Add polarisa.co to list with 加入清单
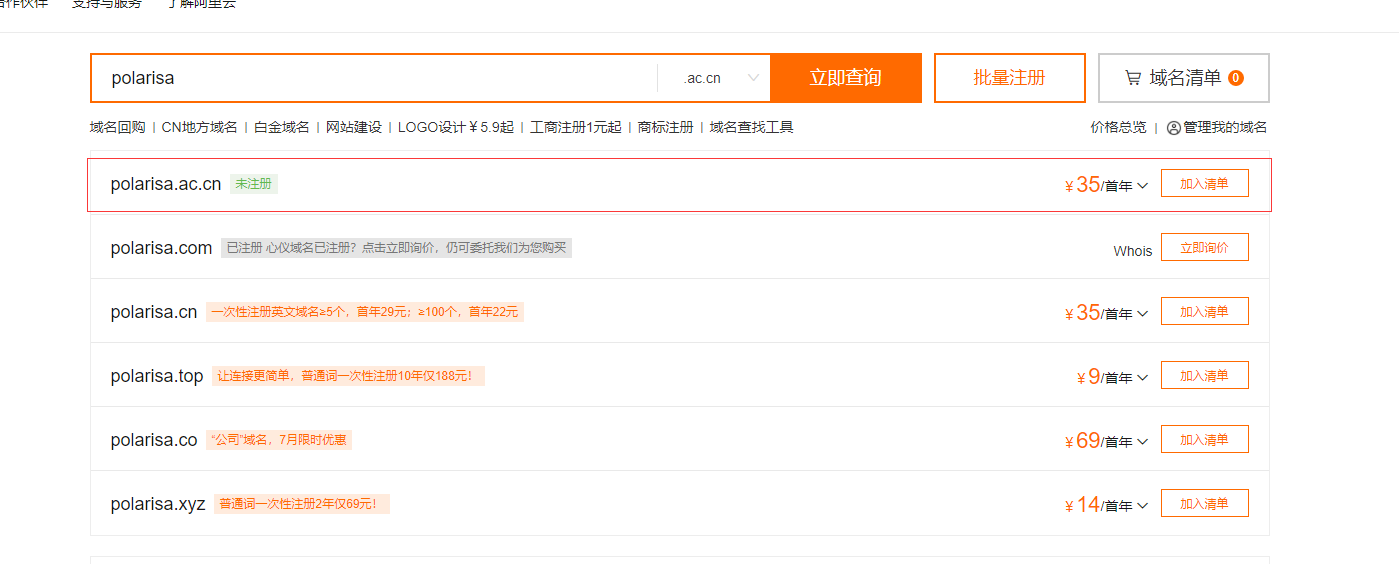The width and height of the screenshot is (1399, 564). pyautogui.click(x=1204, y=440)
